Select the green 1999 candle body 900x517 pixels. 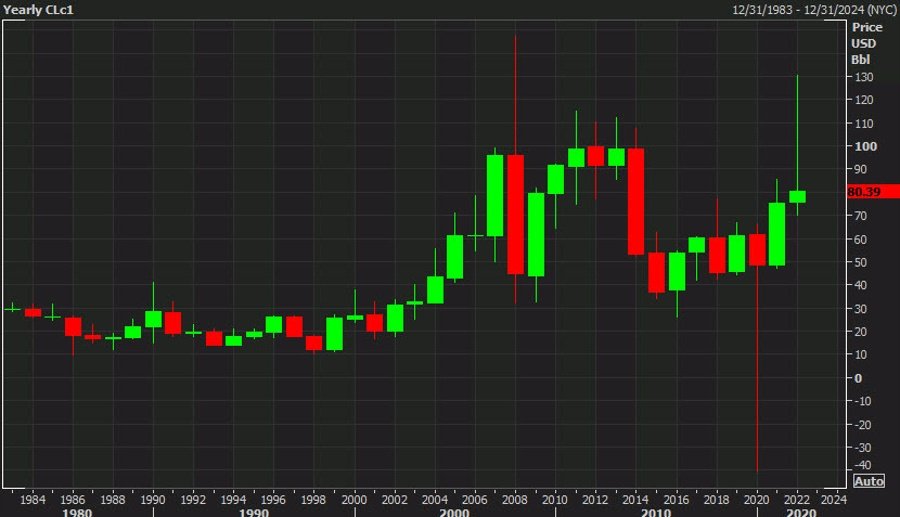[x=334, y=333]
